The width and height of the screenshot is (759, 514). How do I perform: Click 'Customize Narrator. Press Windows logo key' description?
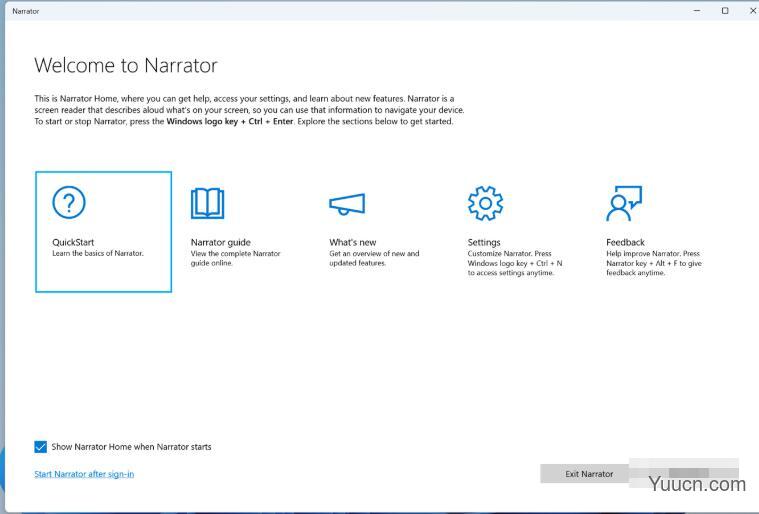pyautogui.click(x=515, y=263)
